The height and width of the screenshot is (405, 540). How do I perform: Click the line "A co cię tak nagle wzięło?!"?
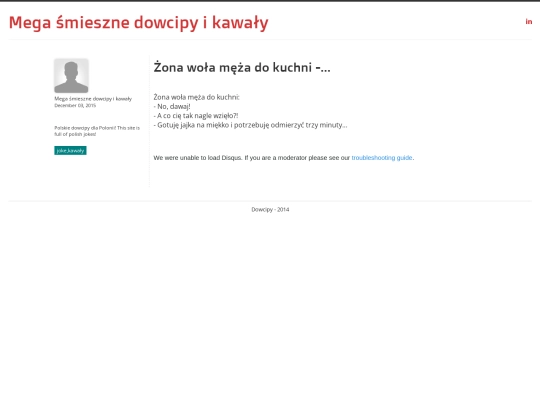[196, 116]
